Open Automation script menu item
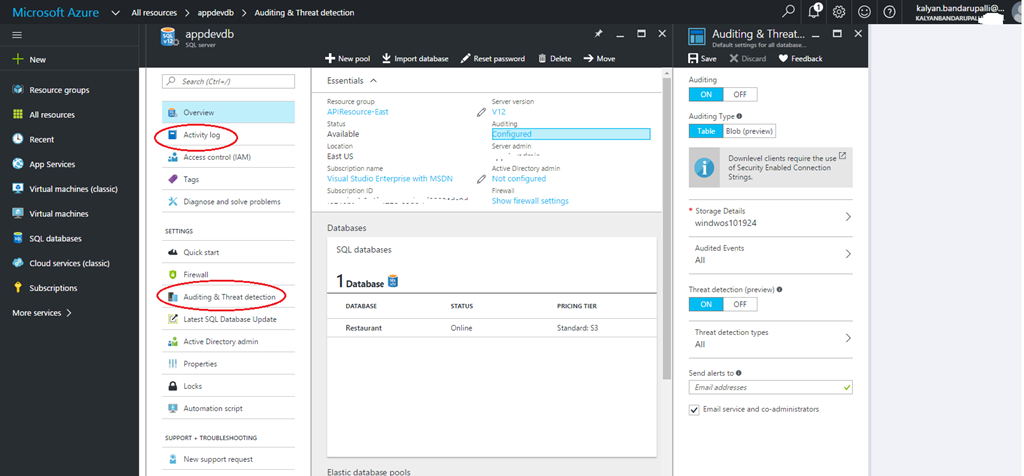Viewport: 1024px width, 476px height. pos(229,409)
